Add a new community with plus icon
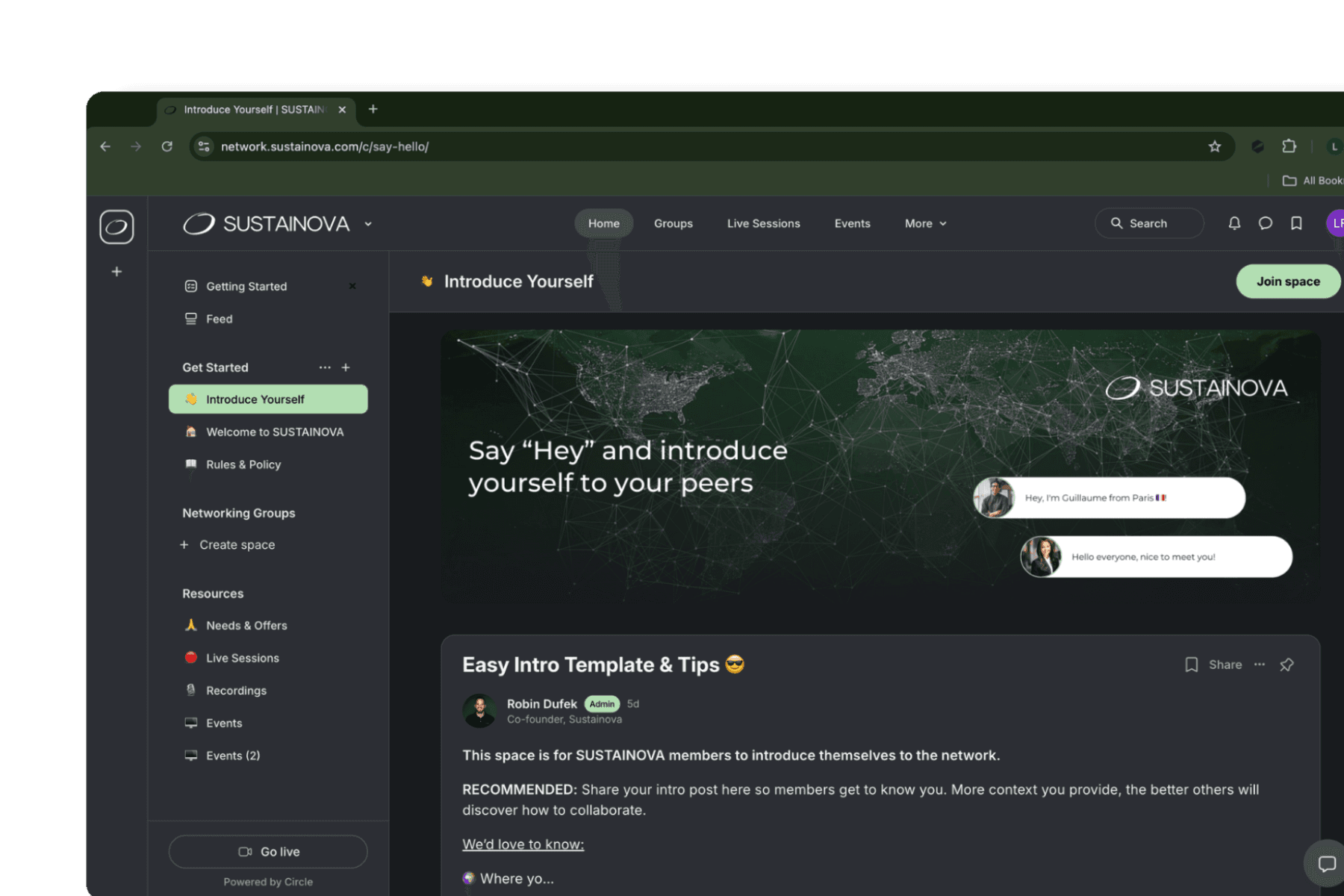1344x896 pixels. click(116, 272)
